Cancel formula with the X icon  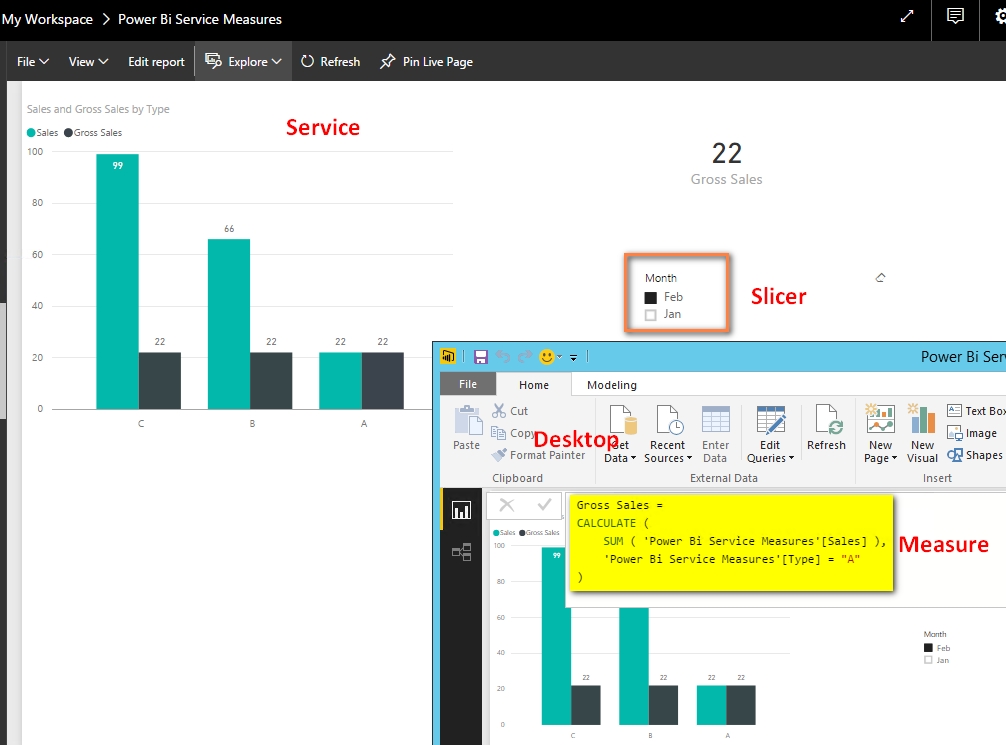pyautogui.click(x=507, y=505)
